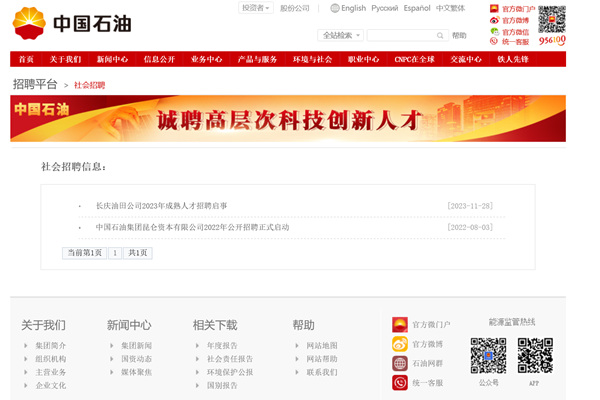Open footer link 国资动态
The width and height of the screenshot is (600, 400).
[x=137, y=359]
